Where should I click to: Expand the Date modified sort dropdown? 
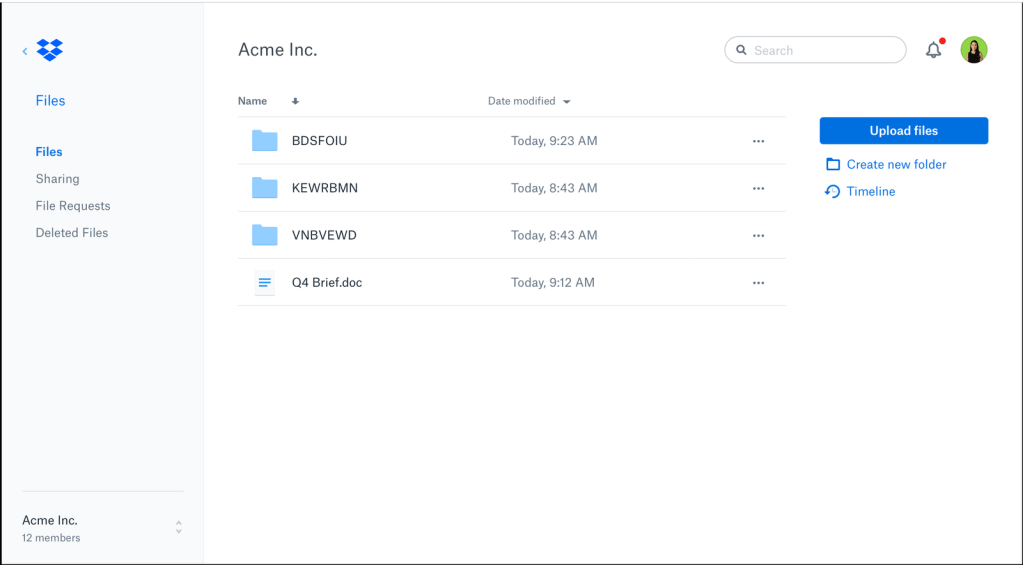click(567, 102)
